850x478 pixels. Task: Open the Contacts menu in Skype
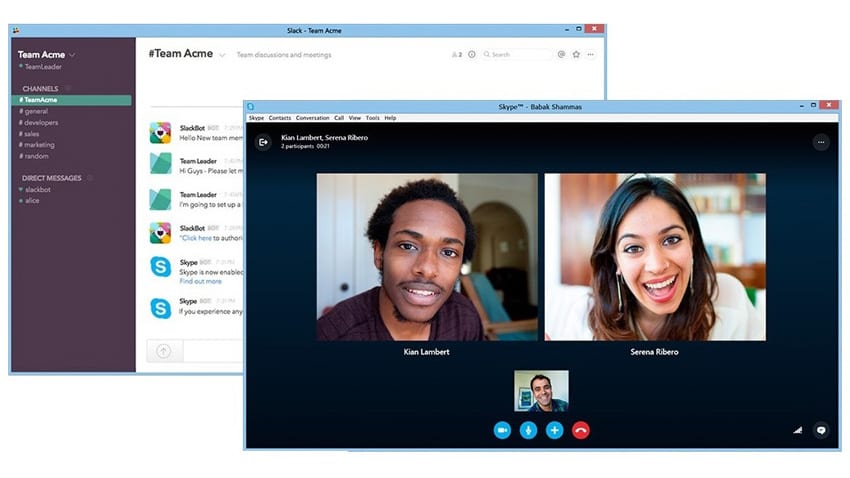coord(280,118)
